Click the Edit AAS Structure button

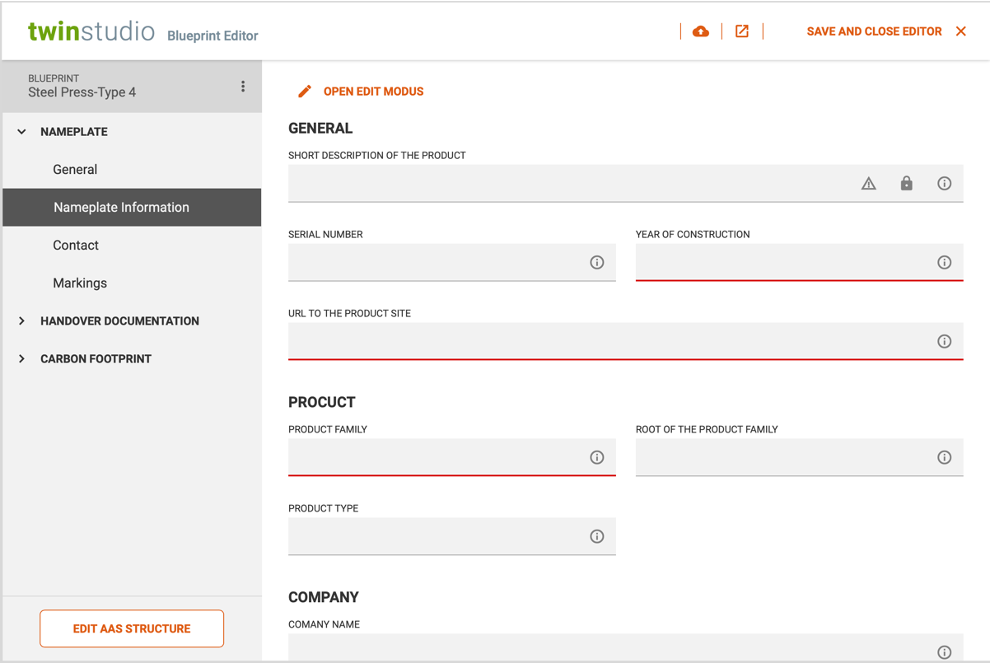(132, 628)
